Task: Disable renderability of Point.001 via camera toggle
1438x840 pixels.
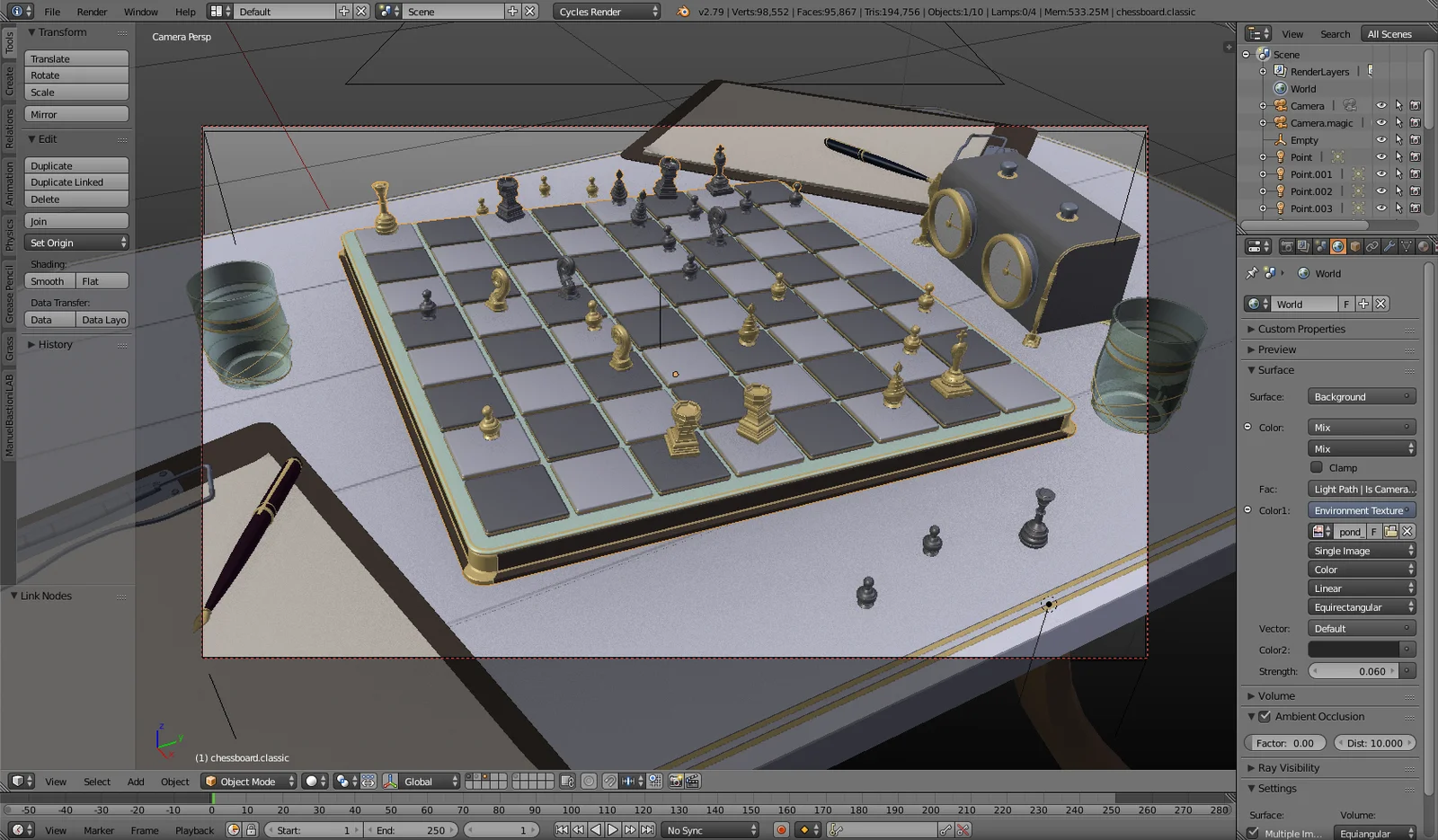Action: (x=1415, y=173)
